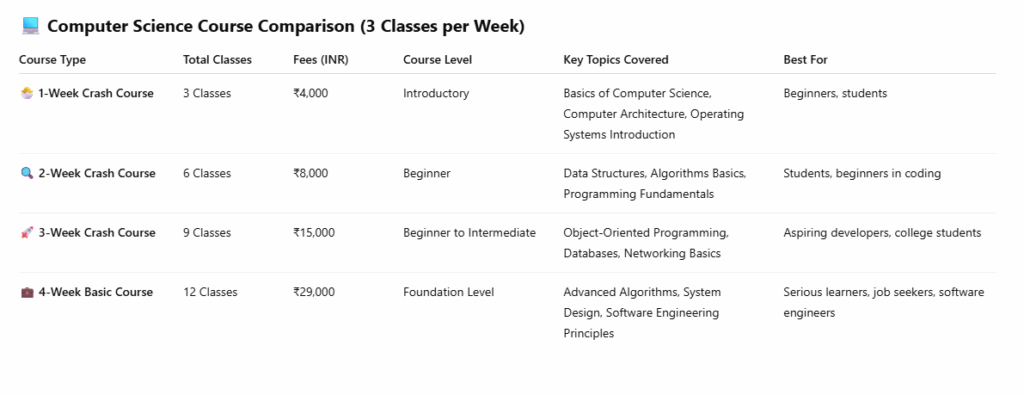Viewport: 1024px width, 395px height.
Task: Select the Best For column header
Action: [x=805, y=60]
